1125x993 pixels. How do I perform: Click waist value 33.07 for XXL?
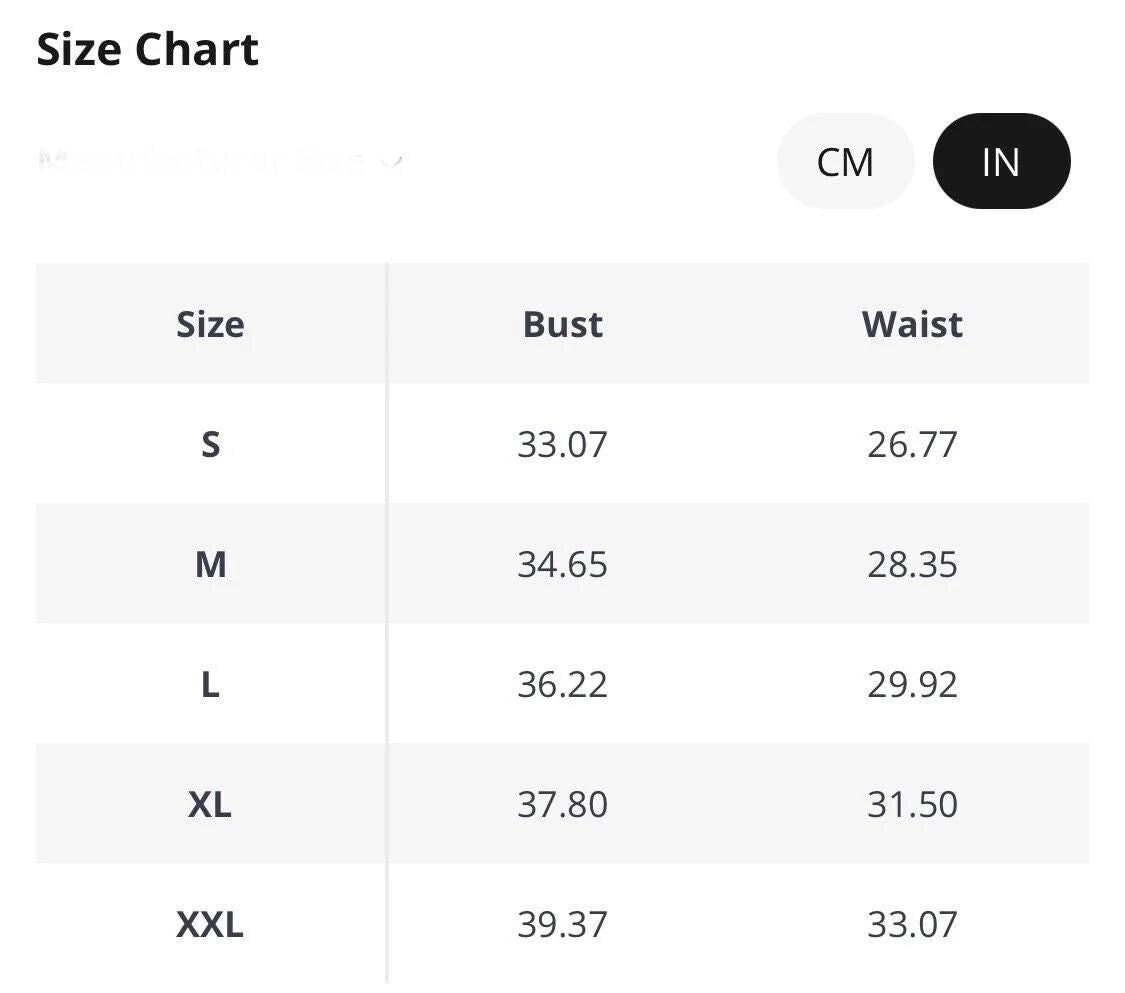coord(912,924)
